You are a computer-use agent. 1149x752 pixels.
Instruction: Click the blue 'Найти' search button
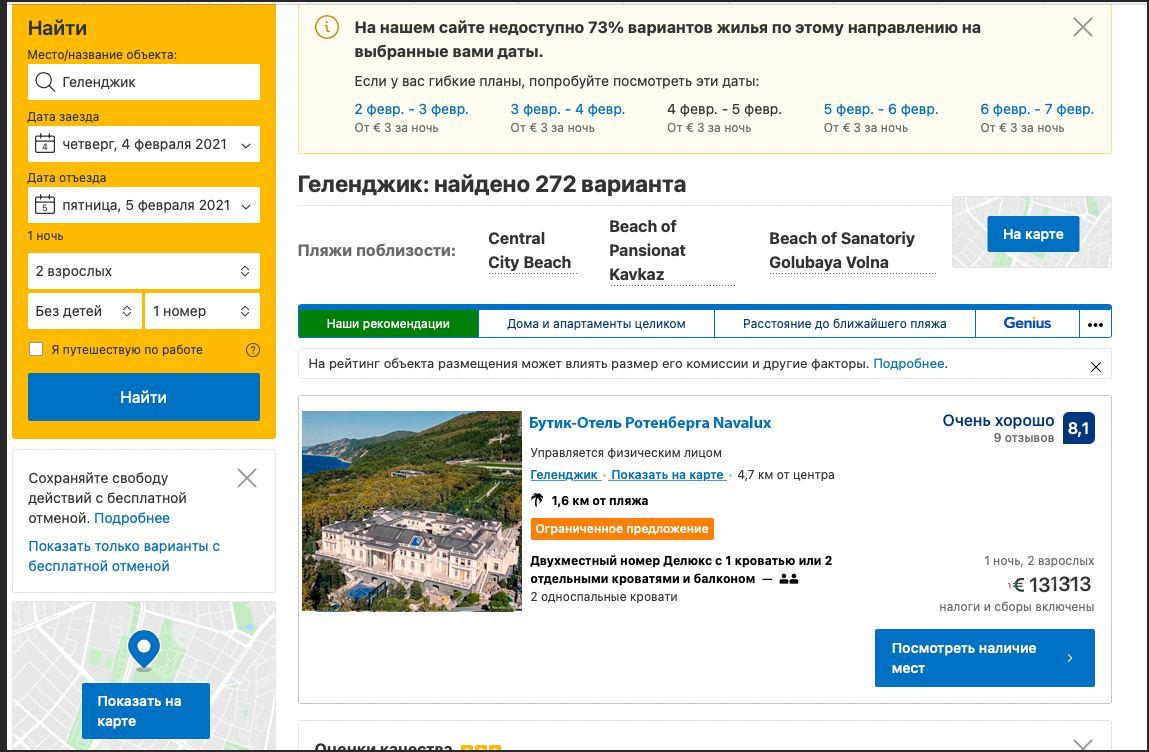click(144, 397)
